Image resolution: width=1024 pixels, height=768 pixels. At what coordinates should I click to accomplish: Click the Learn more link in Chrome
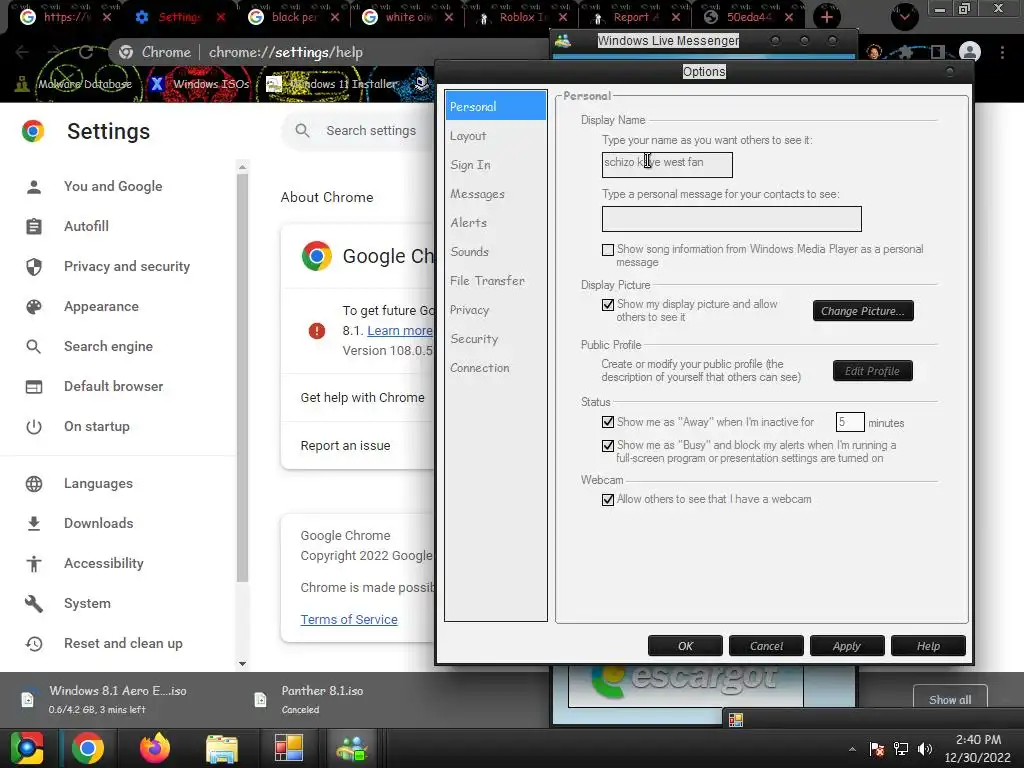(x=400, y=330)
